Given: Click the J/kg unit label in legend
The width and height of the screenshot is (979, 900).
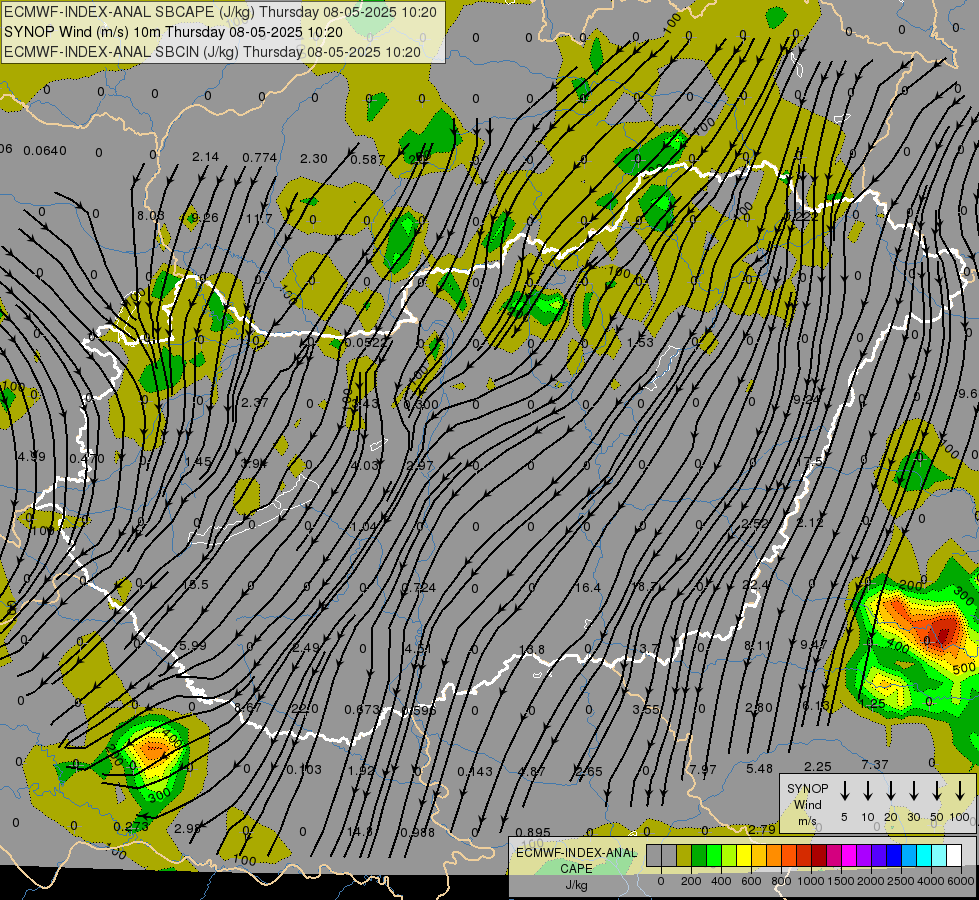Looking at the screenshot, I should coord(576,885).
